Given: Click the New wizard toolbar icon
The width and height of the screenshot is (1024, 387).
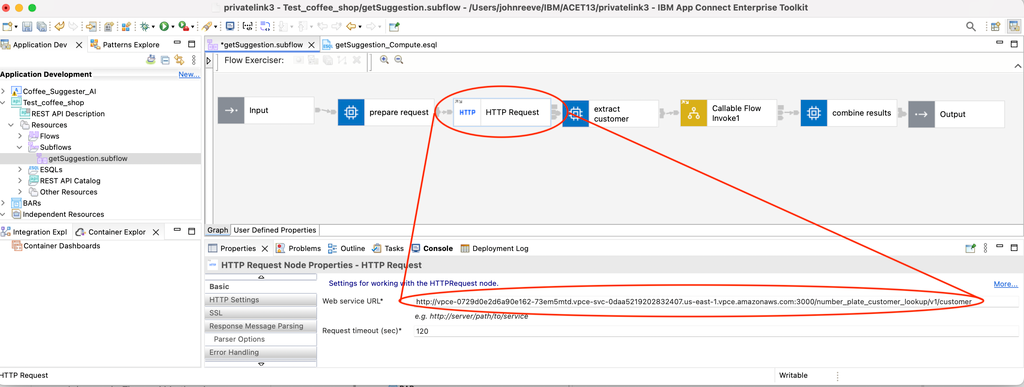Looking at the screenshot, I should [x=8, y=27].
